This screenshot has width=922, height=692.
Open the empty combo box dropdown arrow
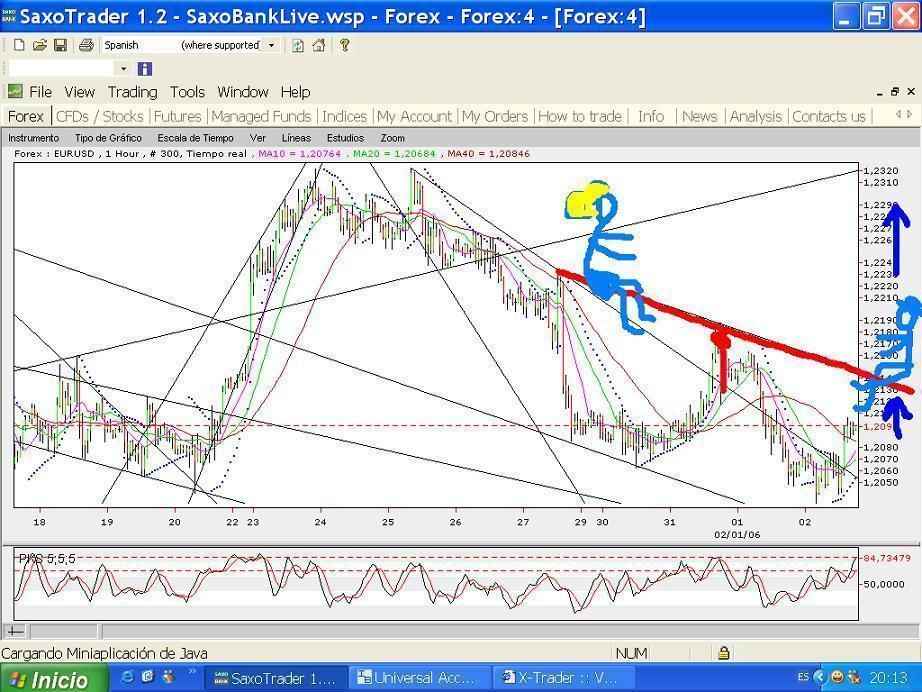123,69
